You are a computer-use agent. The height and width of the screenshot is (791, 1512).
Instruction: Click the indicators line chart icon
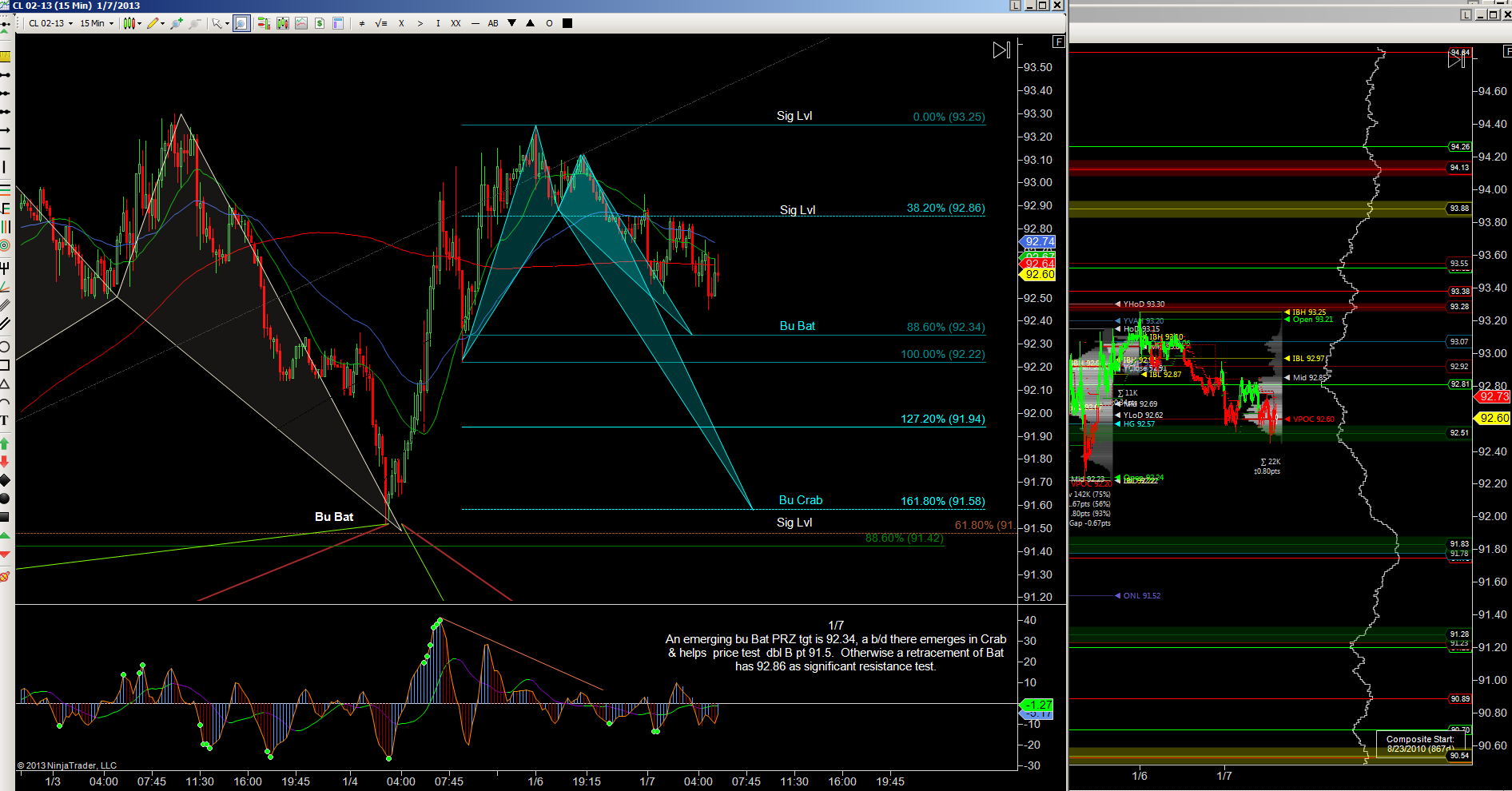[x=301, y=23]
